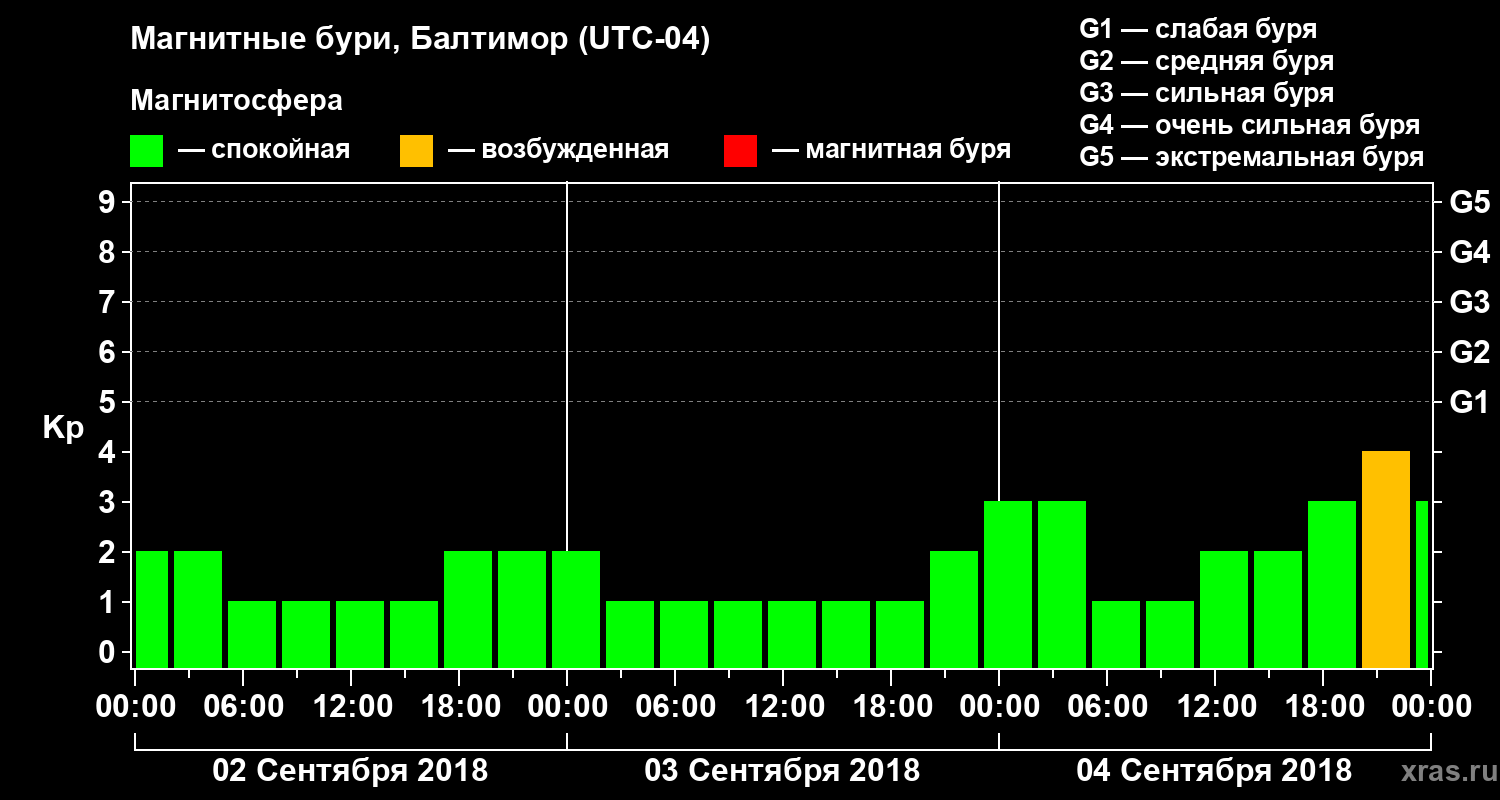
Task: Select the first green bar of 02 Сентября
Action: click(152, 610)
